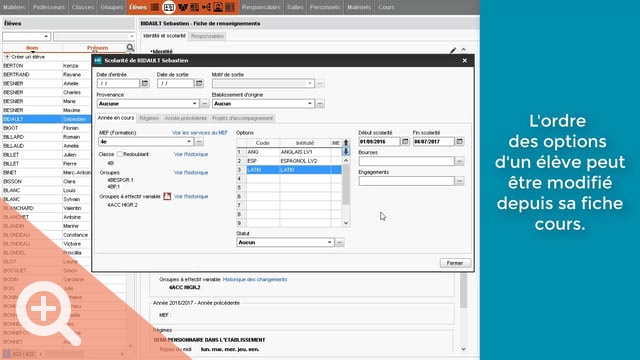Move selected option down with arrow
640x360 pixels.
[x=346, y=151]
